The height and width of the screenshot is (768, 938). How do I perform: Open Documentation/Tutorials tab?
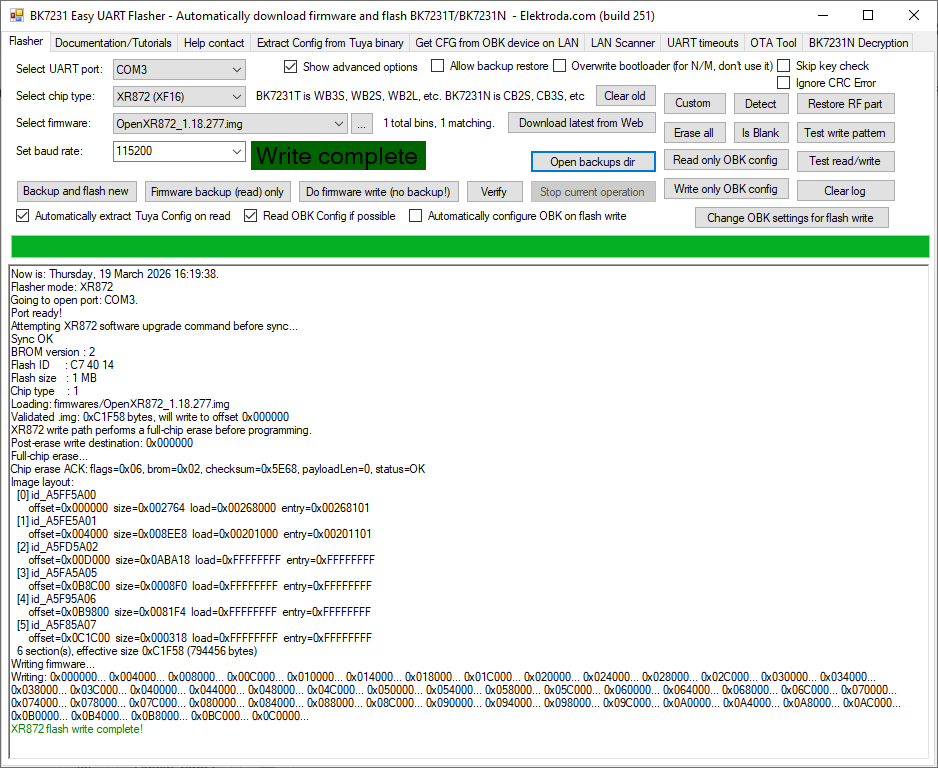click(x=113, y=43)
